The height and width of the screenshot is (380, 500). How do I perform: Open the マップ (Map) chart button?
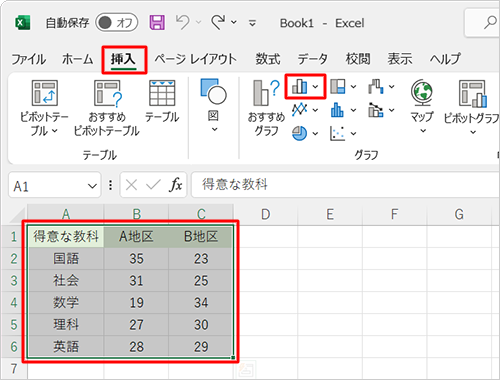[x=422, y=106]
